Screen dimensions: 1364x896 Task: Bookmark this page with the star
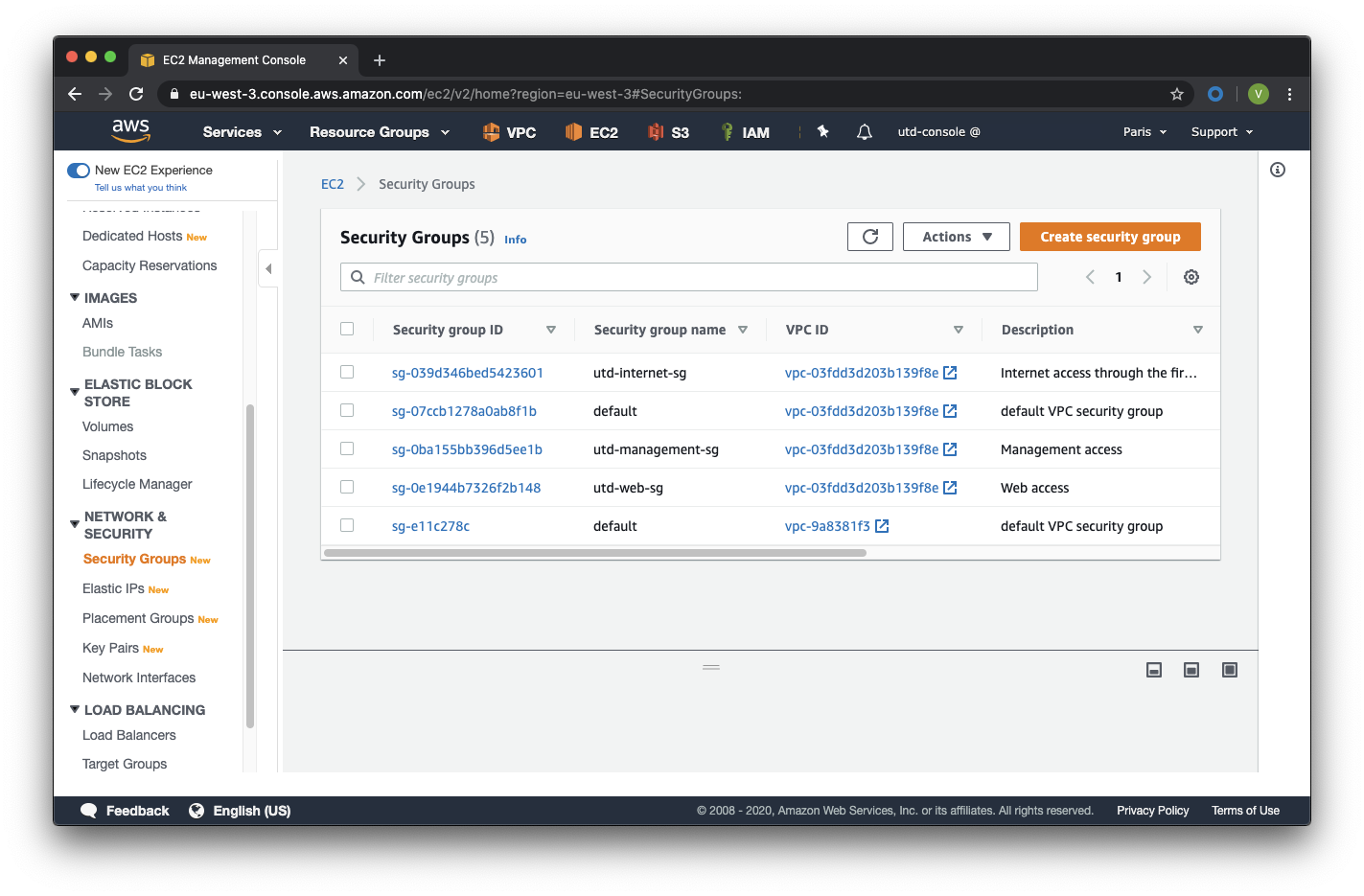(x=1177, y=94)
